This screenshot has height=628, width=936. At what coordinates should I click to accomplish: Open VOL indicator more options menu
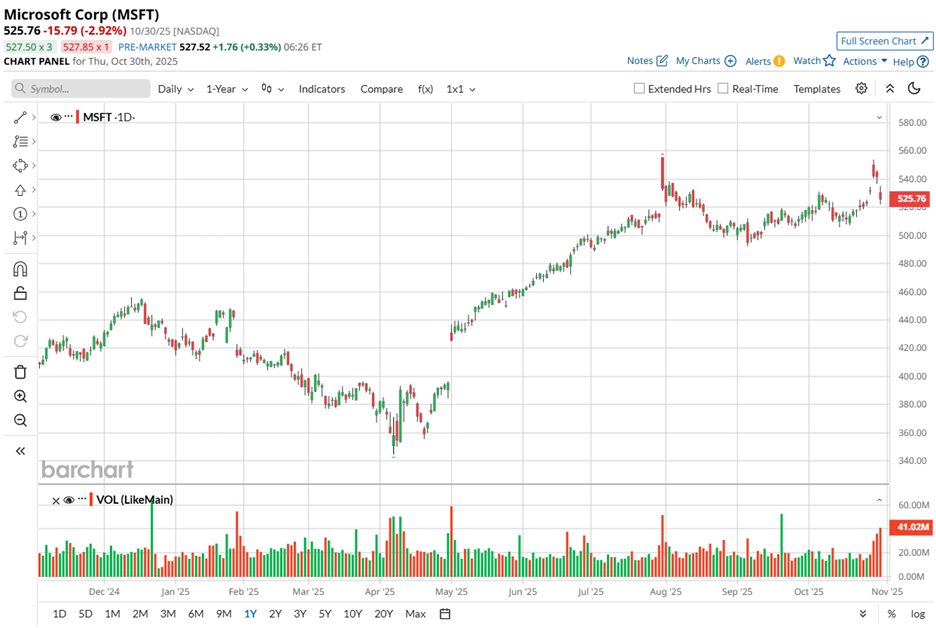[x=82, y=499]
